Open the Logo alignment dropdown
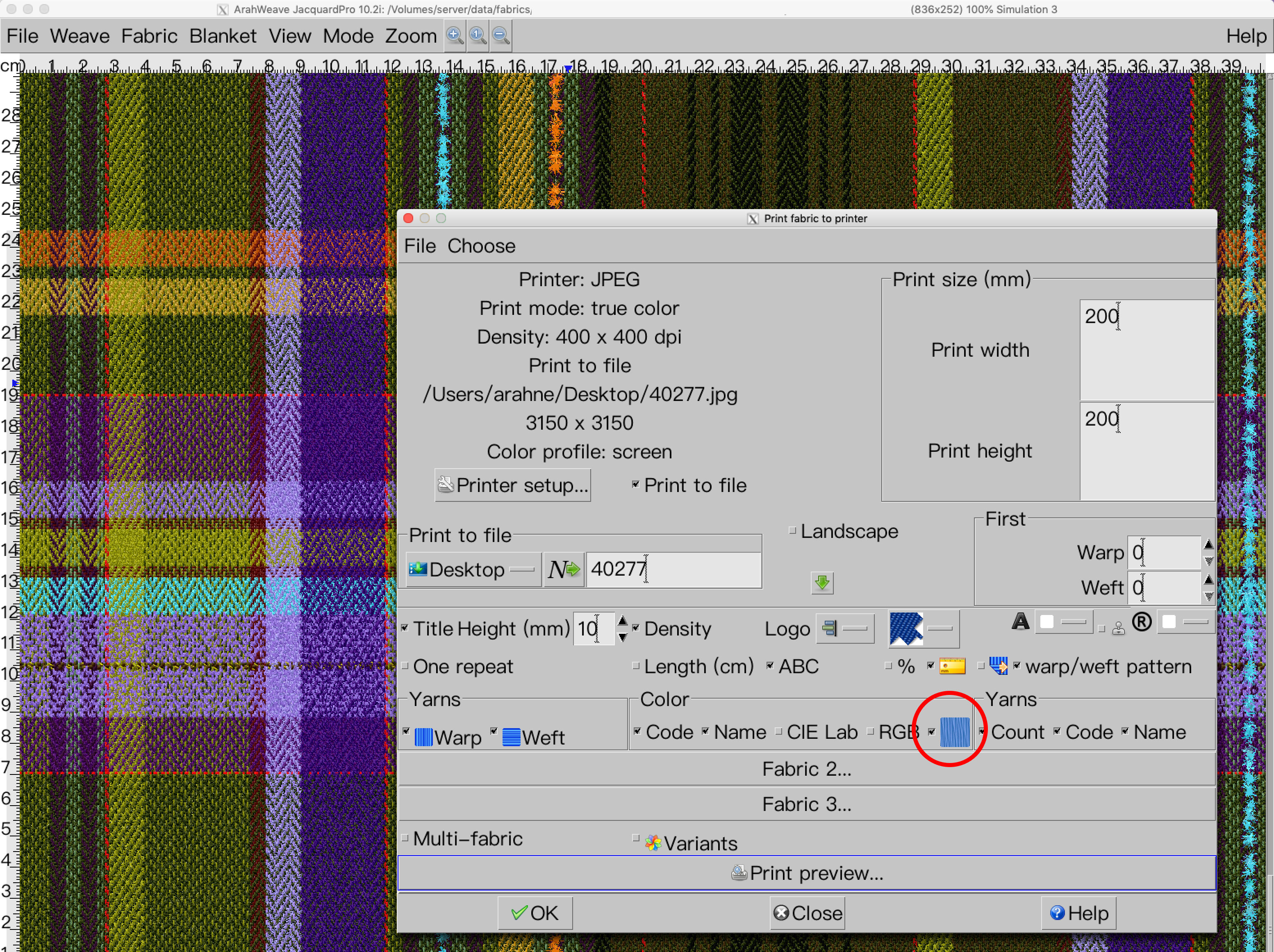This screenshot has width=1274, height=952. point(845,629)
